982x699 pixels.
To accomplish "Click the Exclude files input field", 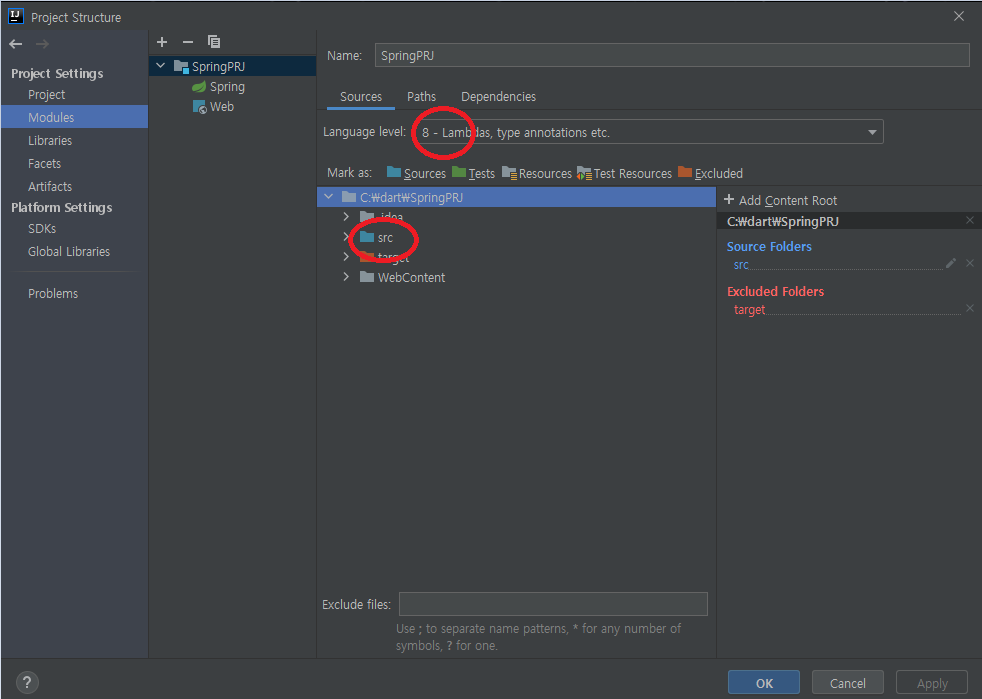I will point(553,604).
